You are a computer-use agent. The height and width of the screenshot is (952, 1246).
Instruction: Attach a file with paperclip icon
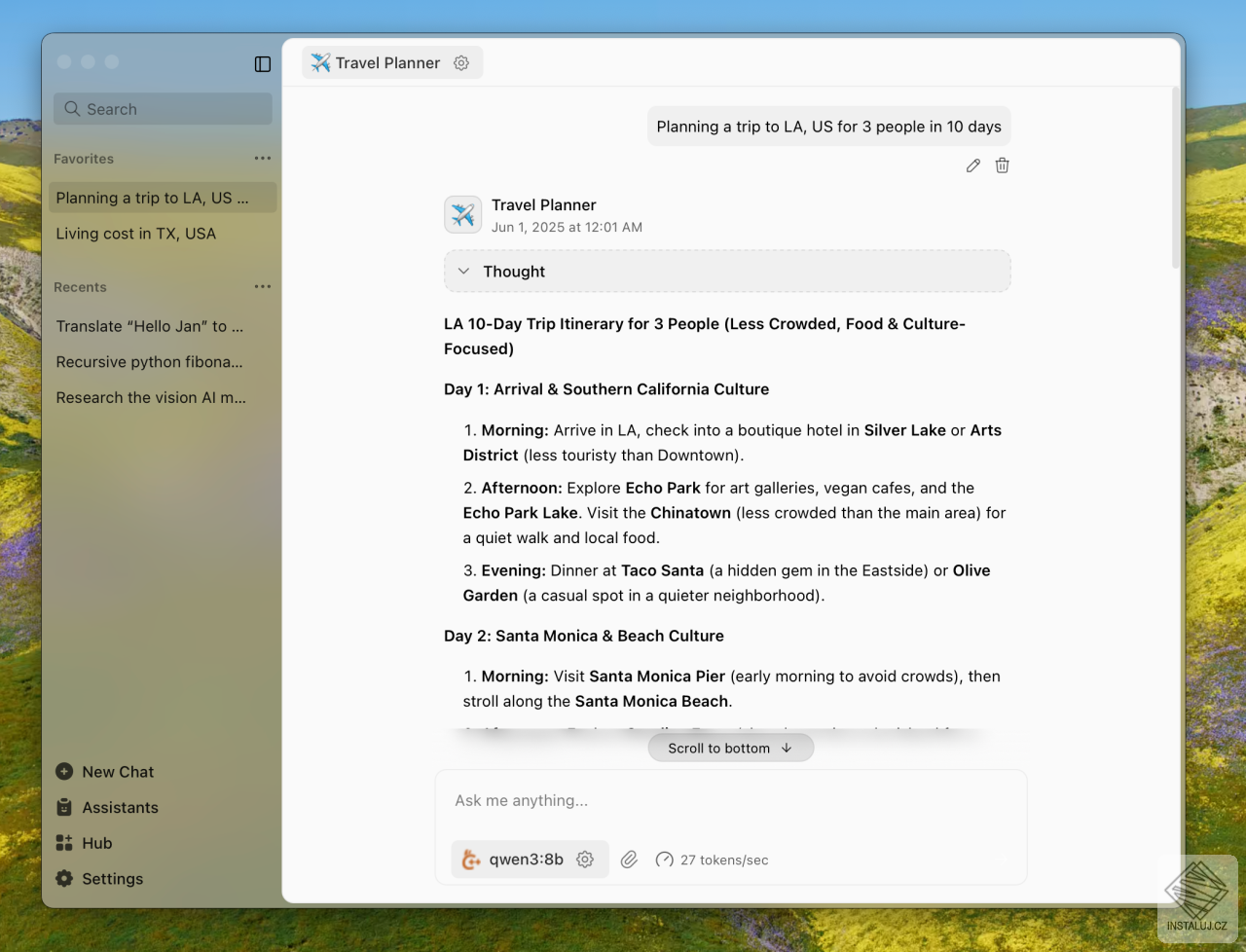click(630, 860)
